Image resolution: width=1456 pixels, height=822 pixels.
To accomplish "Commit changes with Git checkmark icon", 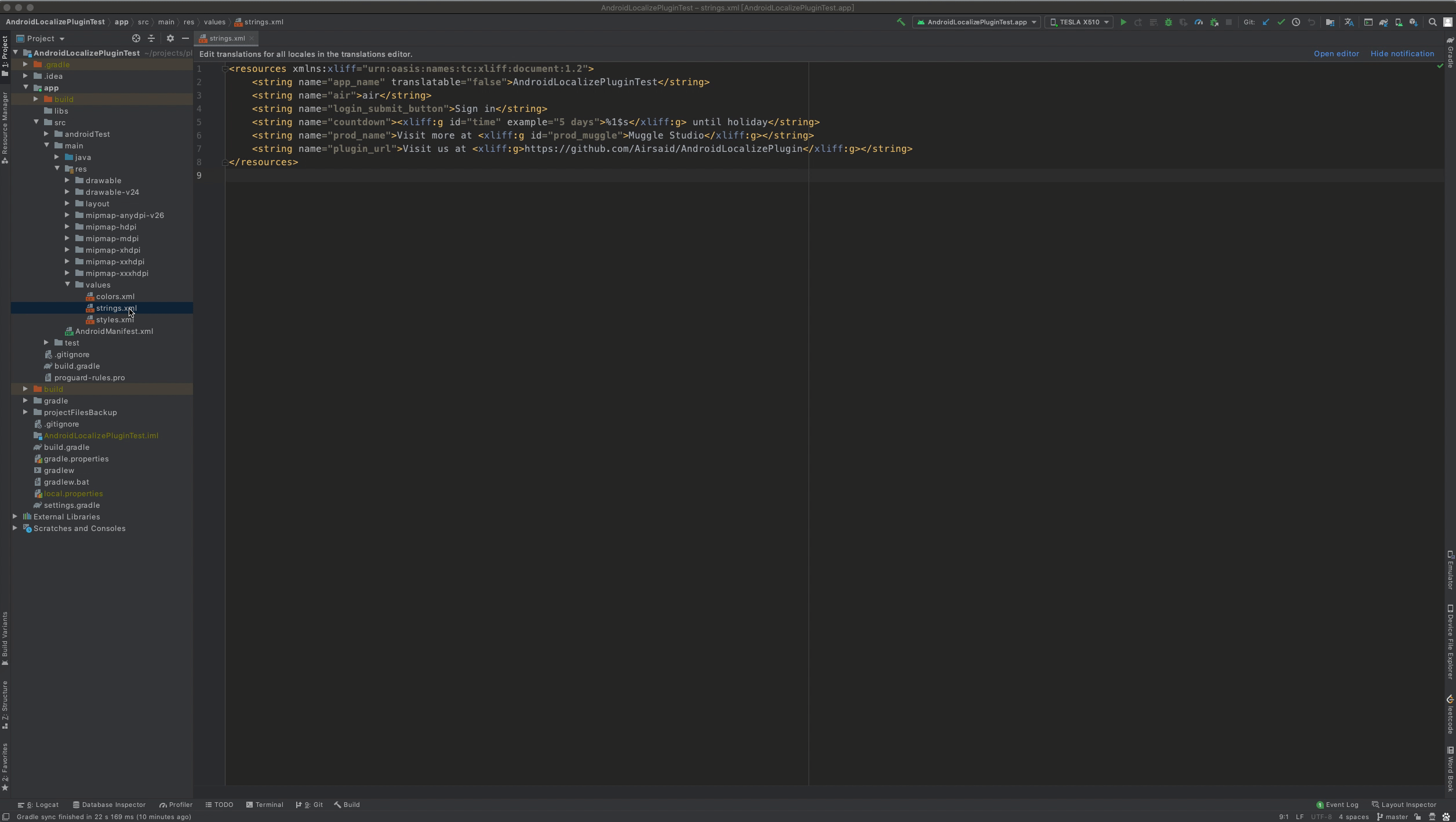I will click(1281, 22).
